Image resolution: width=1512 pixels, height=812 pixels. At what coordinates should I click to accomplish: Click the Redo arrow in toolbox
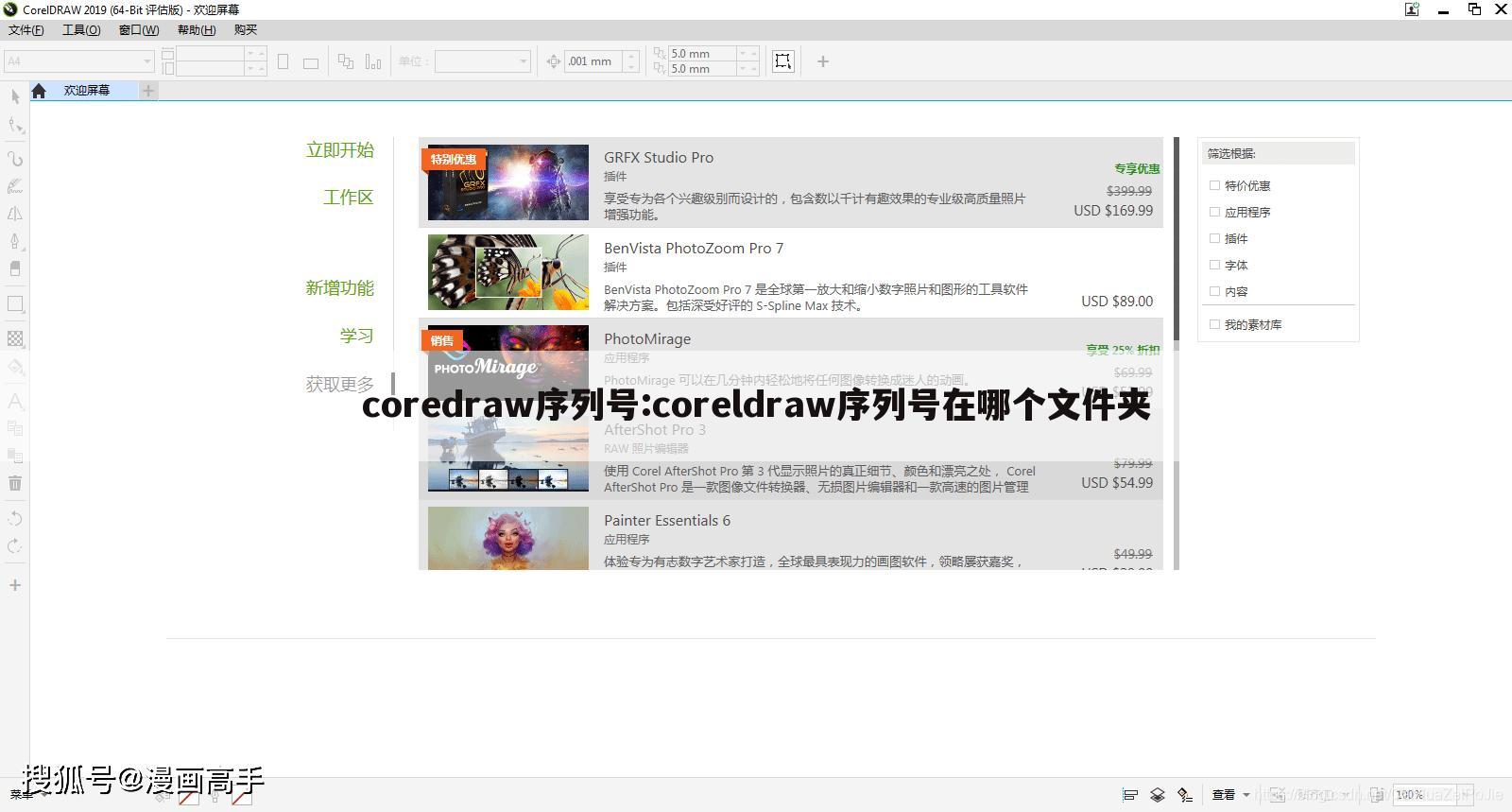pos(15,545)
